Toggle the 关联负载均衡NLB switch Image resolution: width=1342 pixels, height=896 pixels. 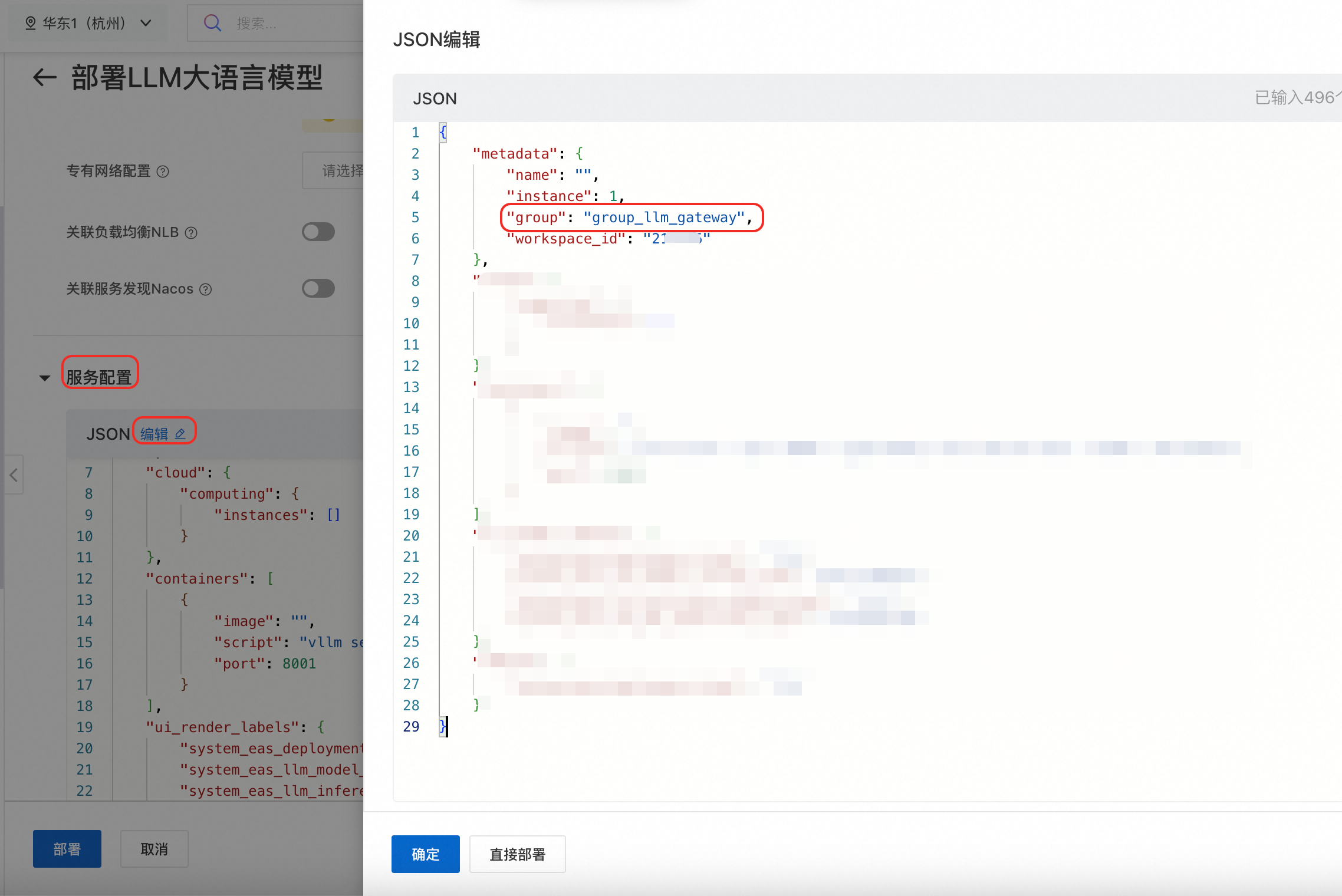pyautogui.click(x=318, y=232)
